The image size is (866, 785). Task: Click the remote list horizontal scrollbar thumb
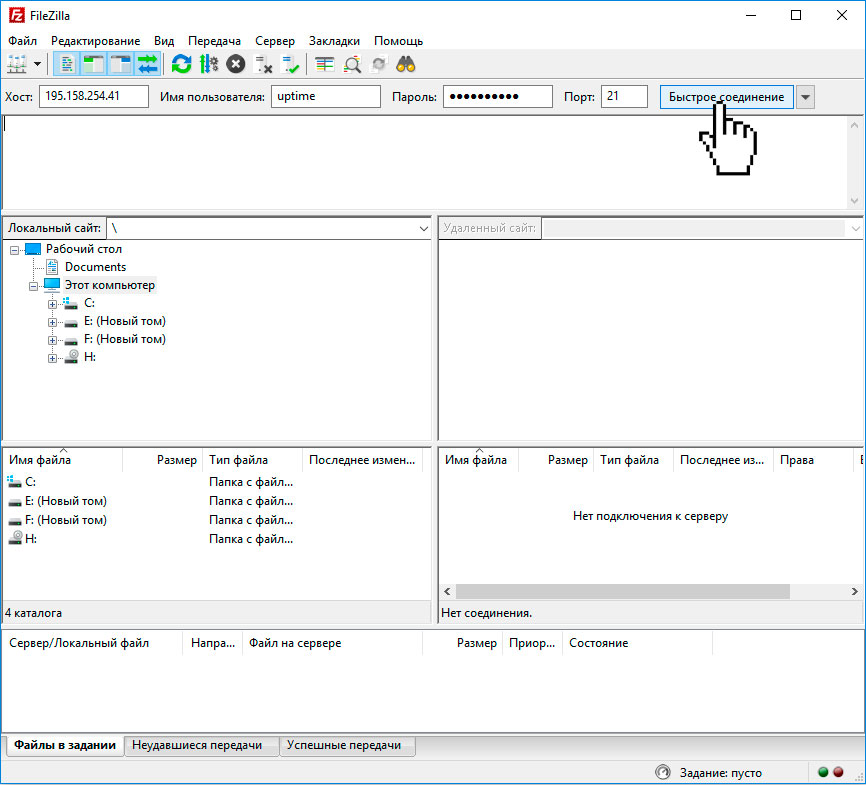click(x=623, y=591)
